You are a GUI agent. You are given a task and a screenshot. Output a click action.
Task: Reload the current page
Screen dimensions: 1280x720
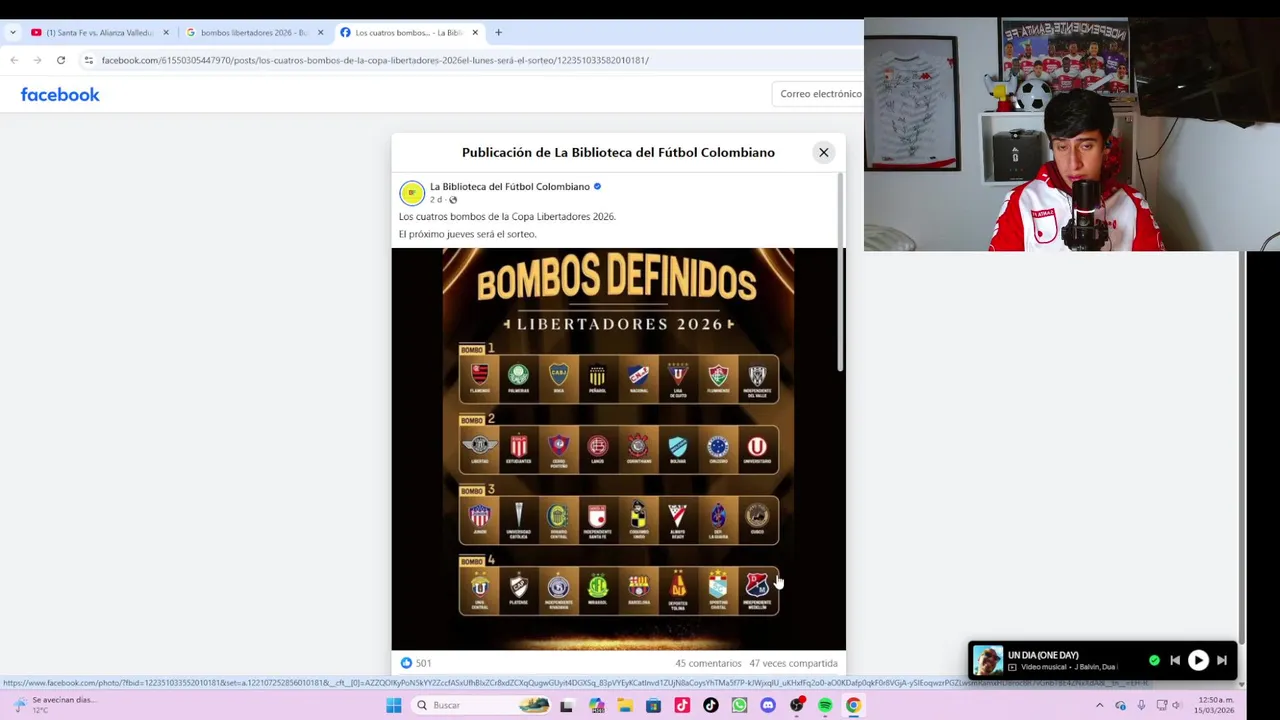(61, 60)
